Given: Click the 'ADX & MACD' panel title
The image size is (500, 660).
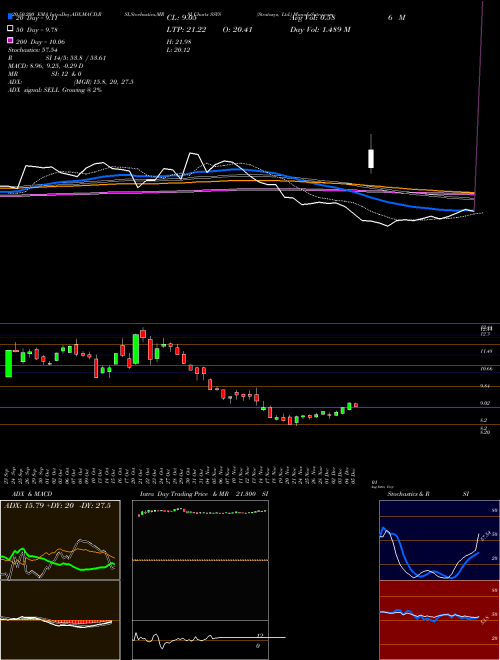Looking at the screenshot, I should click(32, 494).
